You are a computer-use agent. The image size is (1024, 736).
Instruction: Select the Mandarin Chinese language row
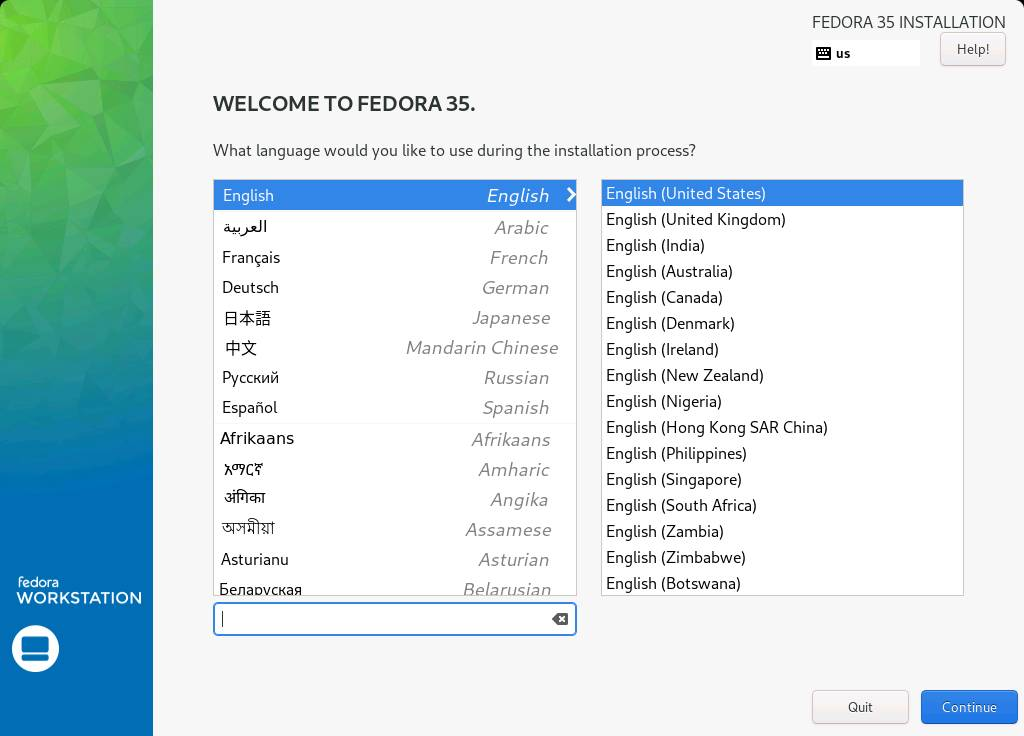click(394, 347)
